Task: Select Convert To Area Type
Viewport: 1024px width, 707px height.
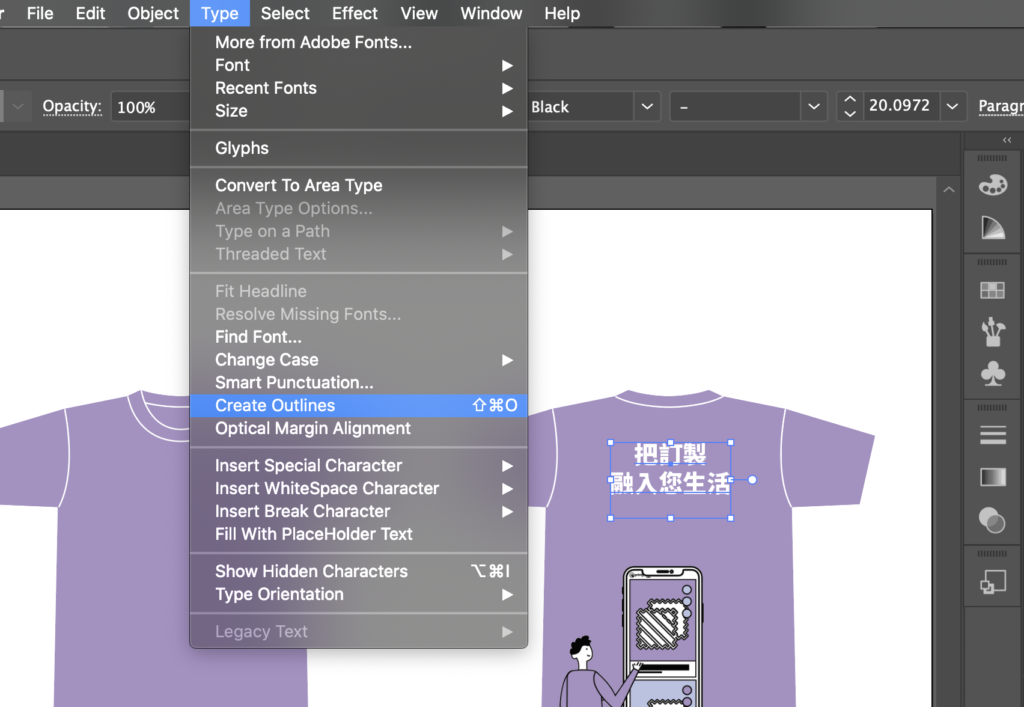Action: coord(298,185)
